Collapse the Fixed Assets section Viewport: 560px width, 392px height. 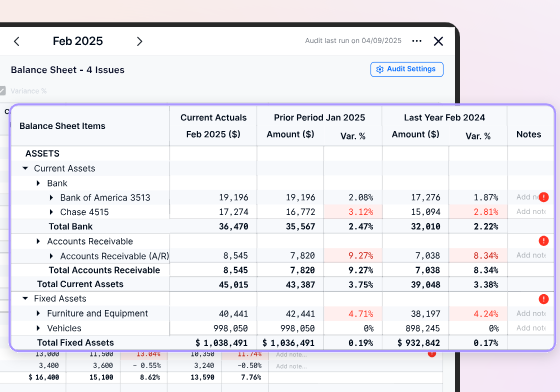pyautogui.click(x=25, y=298)
